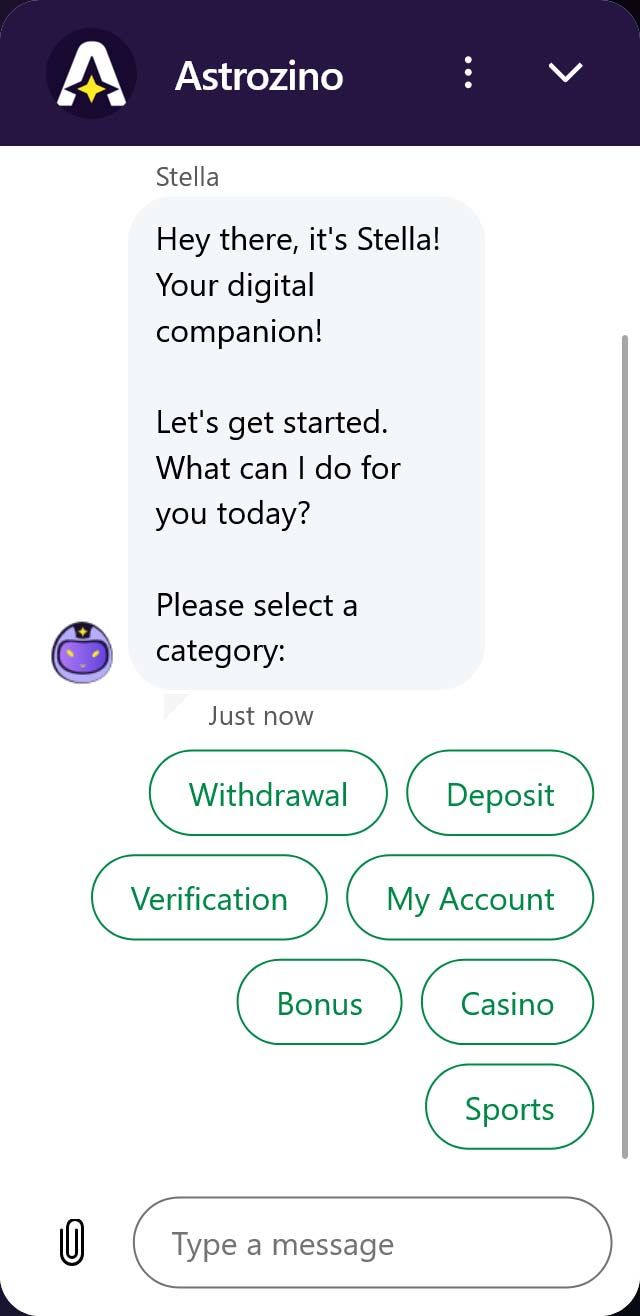Viewport: 640px width, 1316px height.
Task: Click the Stella sender name label
Action: pos(187,177)
